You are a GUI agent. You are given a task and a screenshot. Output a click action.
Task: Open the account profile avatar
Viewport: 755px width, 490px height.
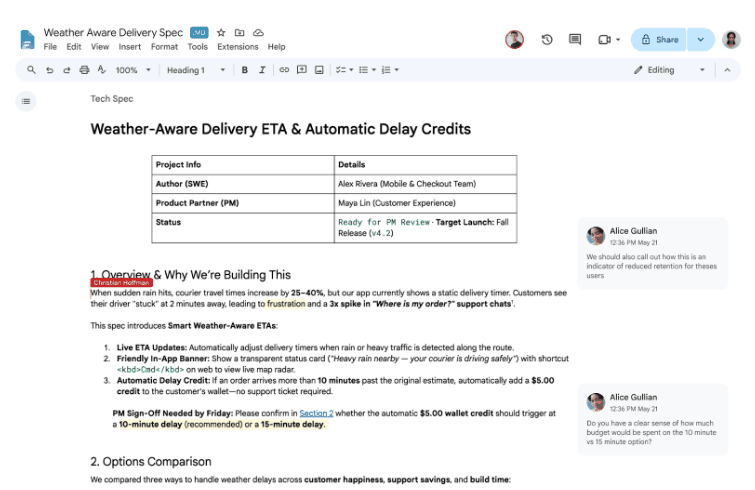[731, 39]
